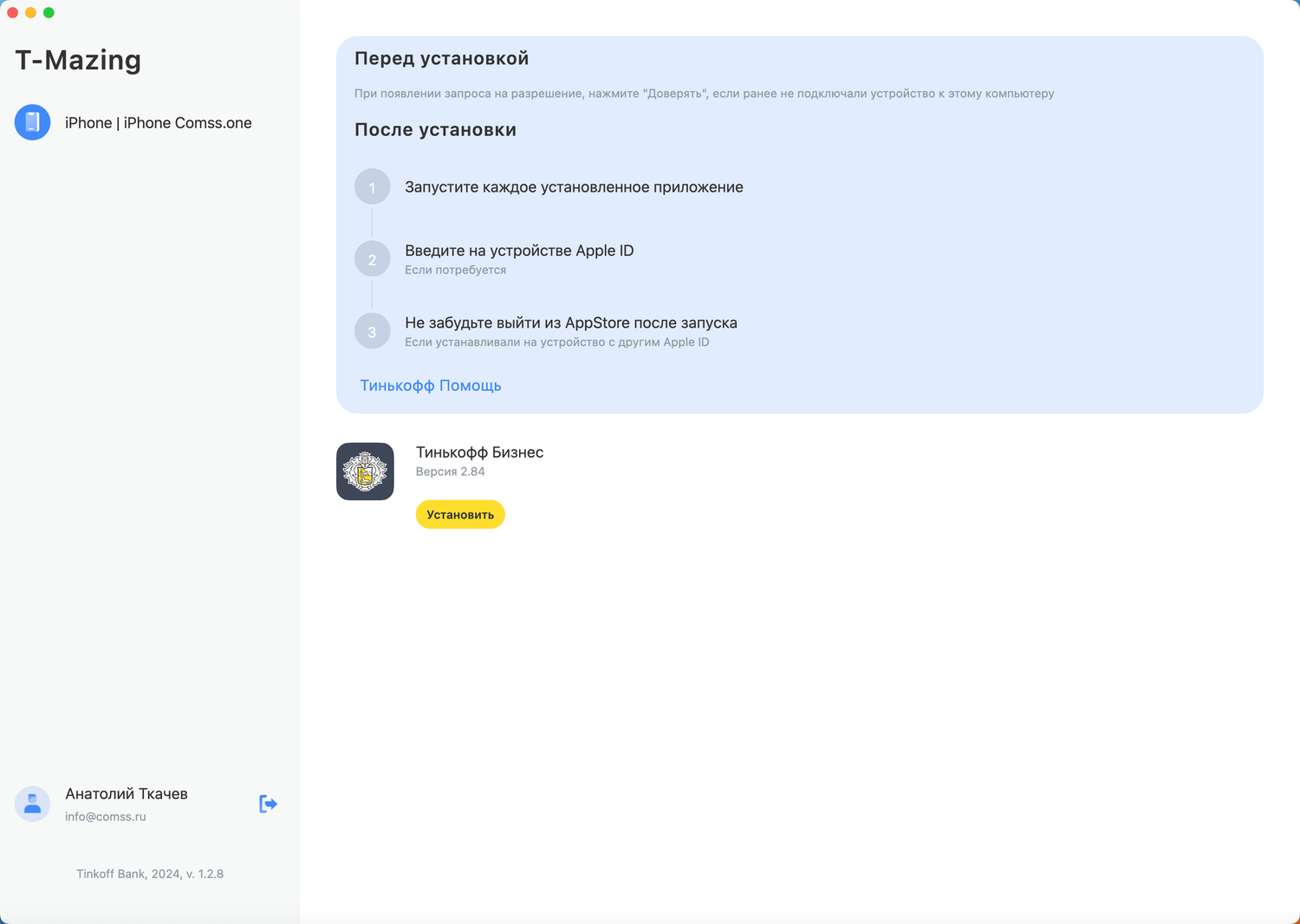Open the Тинькофф Помощь link

click(x=431, y=386)
